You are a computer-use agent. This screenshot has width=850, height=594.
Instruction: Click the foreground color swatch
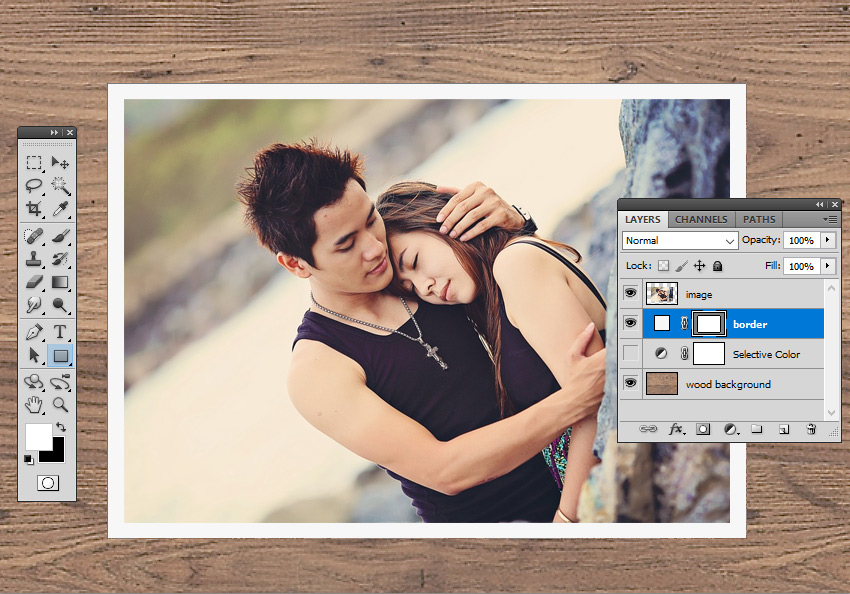tap(38, 435)
